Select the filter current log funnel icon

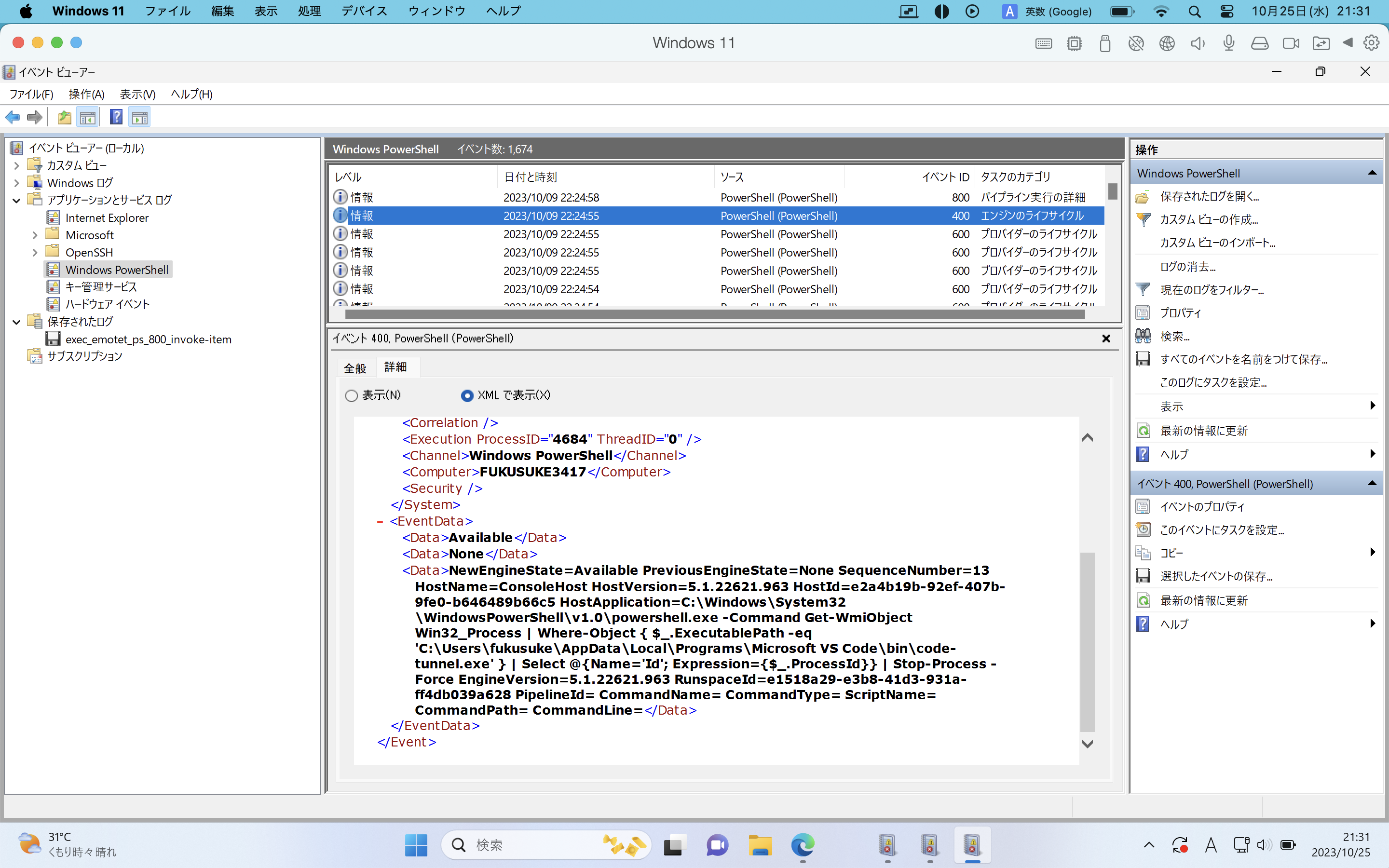click(1144, 289)
